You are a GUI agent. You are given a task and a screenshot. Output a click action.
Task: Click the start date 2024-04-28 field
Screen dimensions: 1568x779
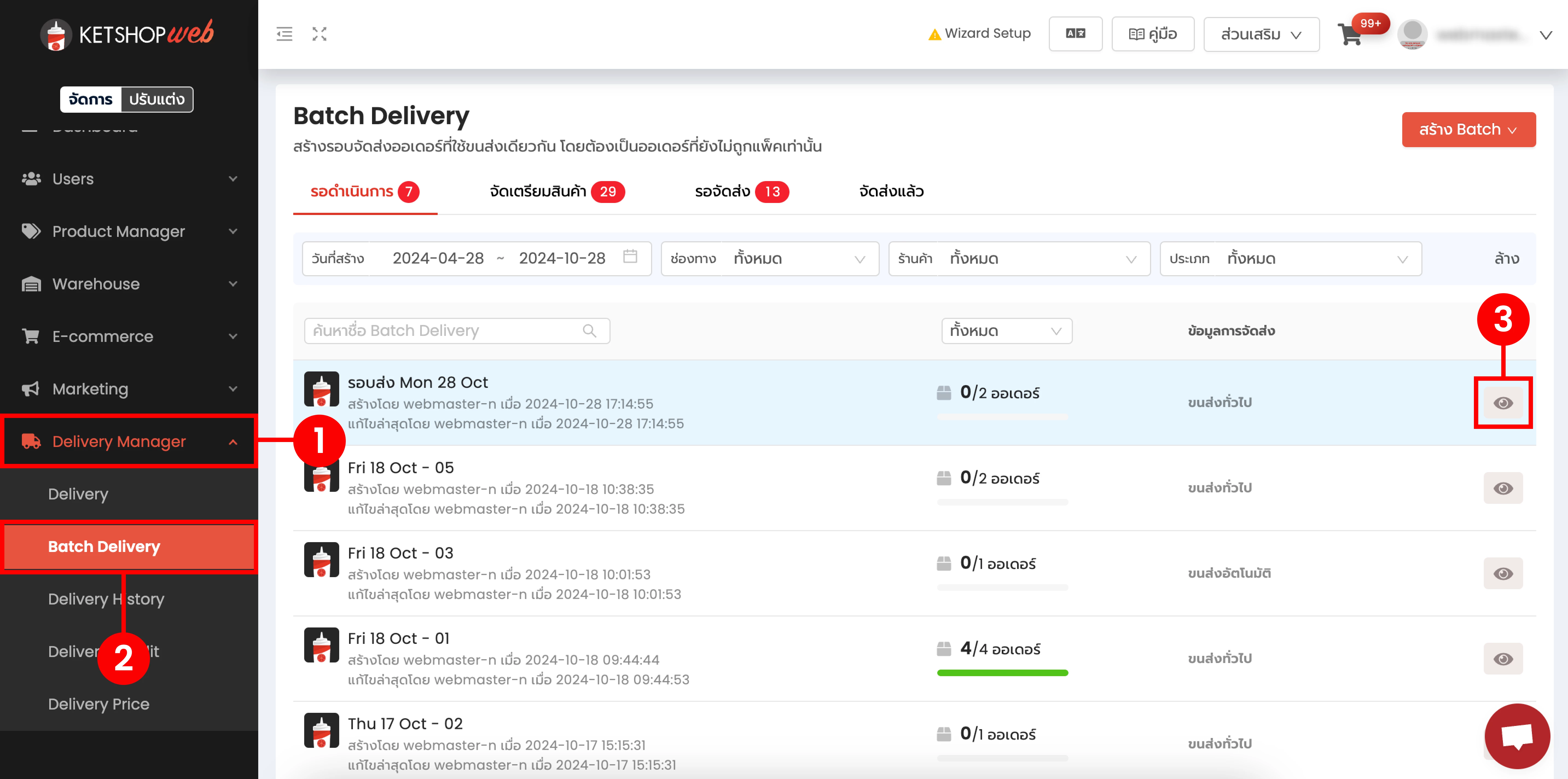(438, 259)
